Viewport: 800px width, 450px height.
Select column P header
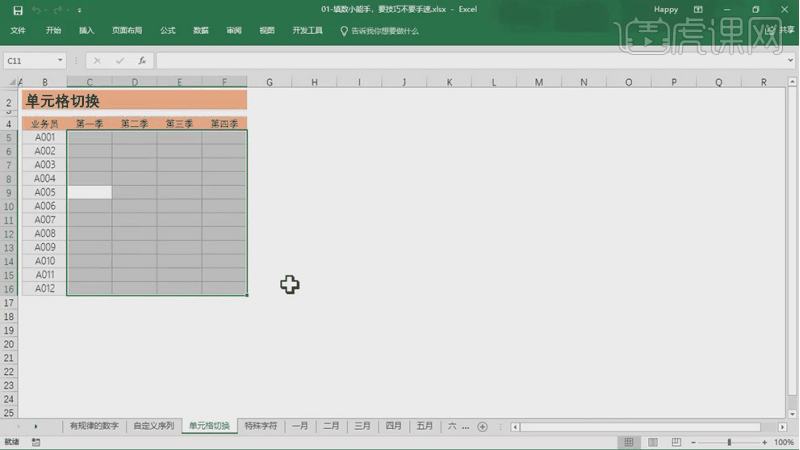click(x=673, y=82)
